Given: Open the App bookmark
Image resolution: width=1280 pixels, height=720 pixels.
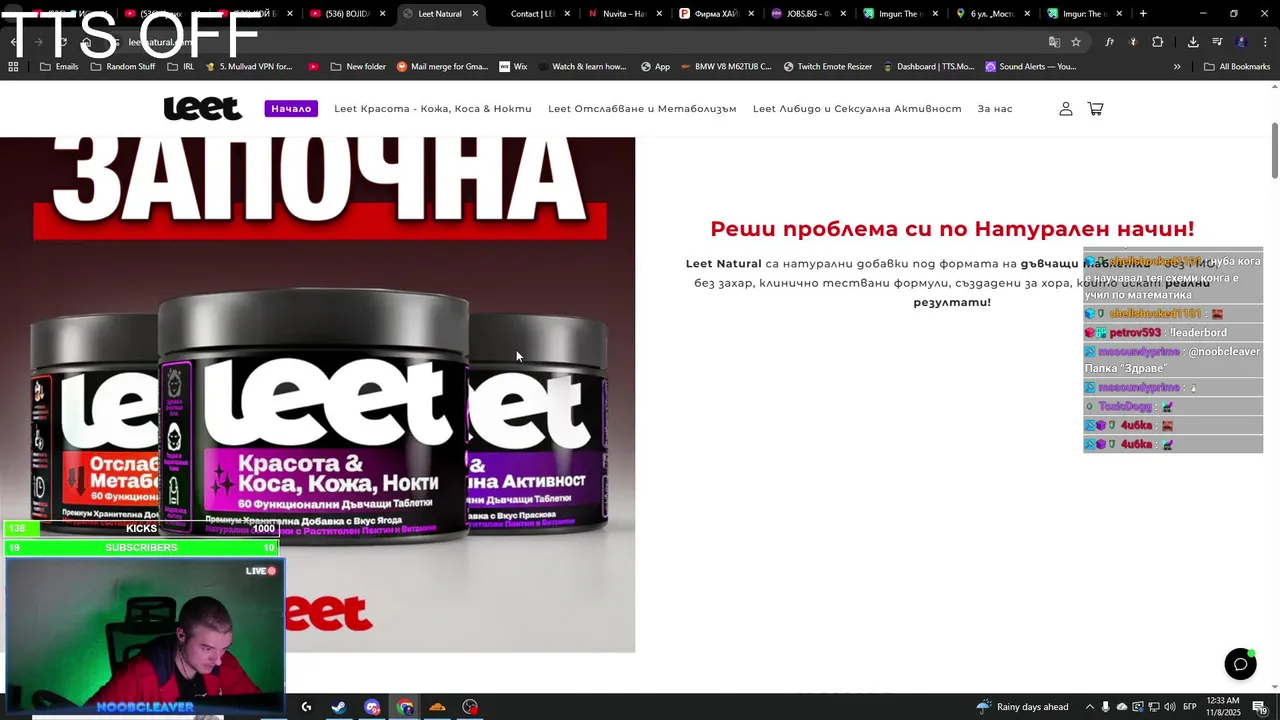Looking at the screenshot, I should pyautogui.click(x=655, y=67).
